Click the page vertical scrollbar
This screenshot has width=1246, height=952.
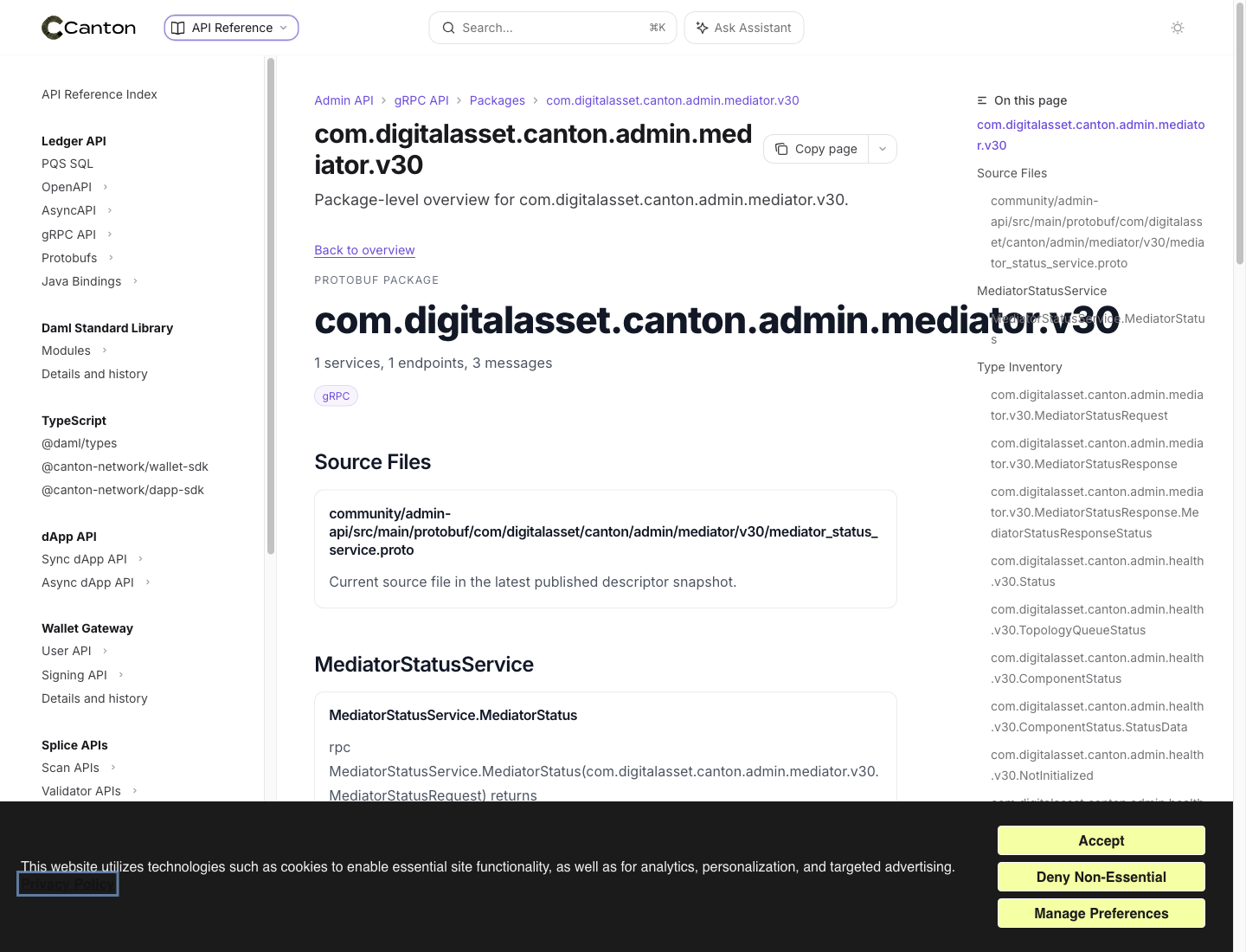pyautogui.click(x=1240, y=134)
